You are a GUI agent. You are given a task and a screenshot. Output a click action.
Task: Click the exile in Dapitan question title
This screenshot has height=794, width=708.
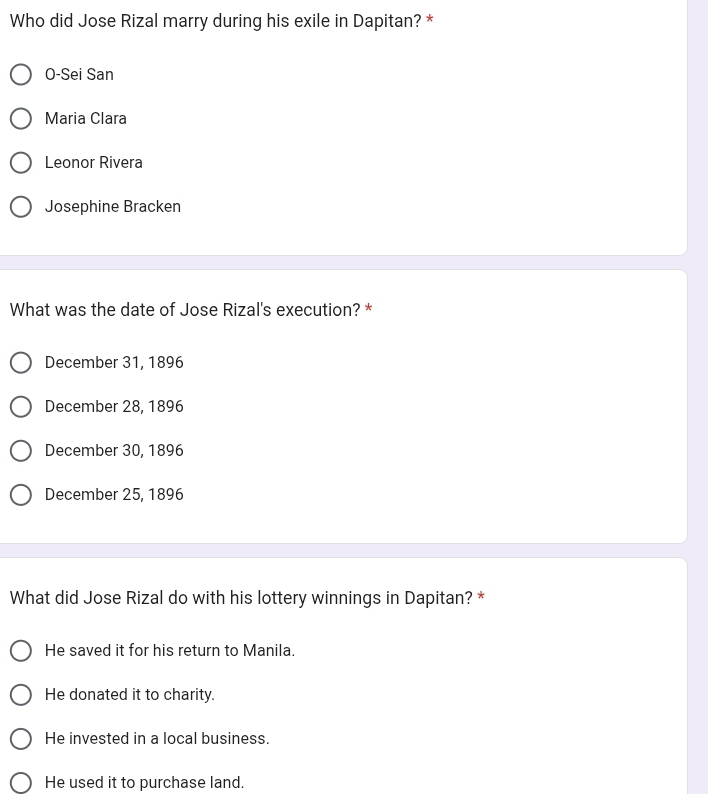[215, 21]
